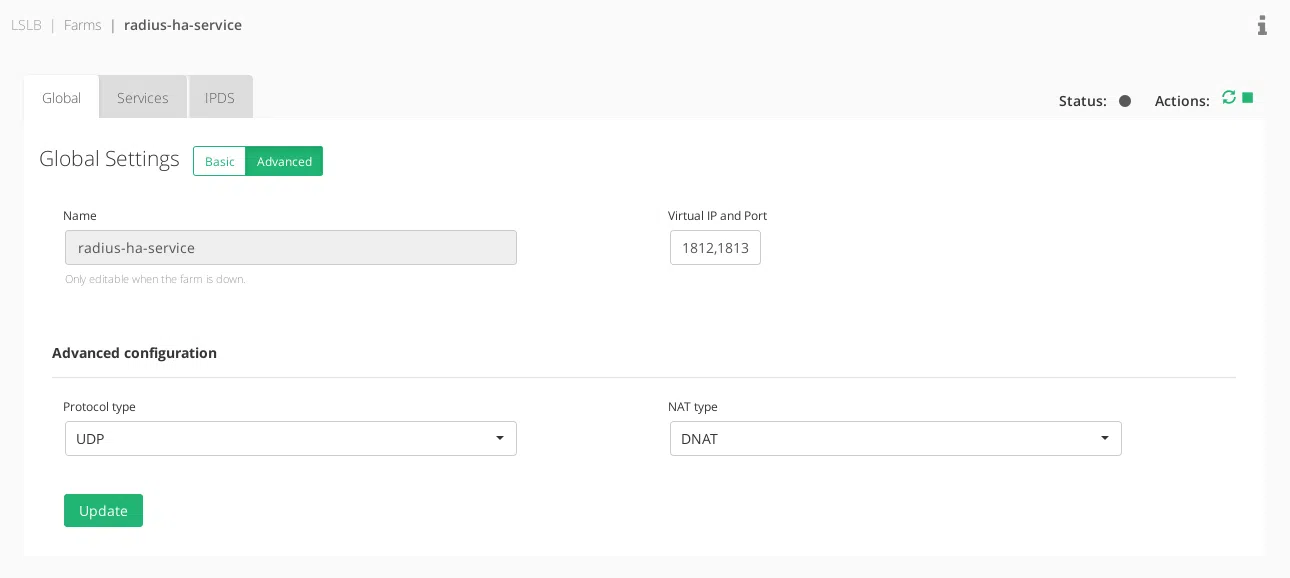This screenshot has height=578, width=1290.
Task: Switch to Basic settings mode
Action: click(219, 161)
